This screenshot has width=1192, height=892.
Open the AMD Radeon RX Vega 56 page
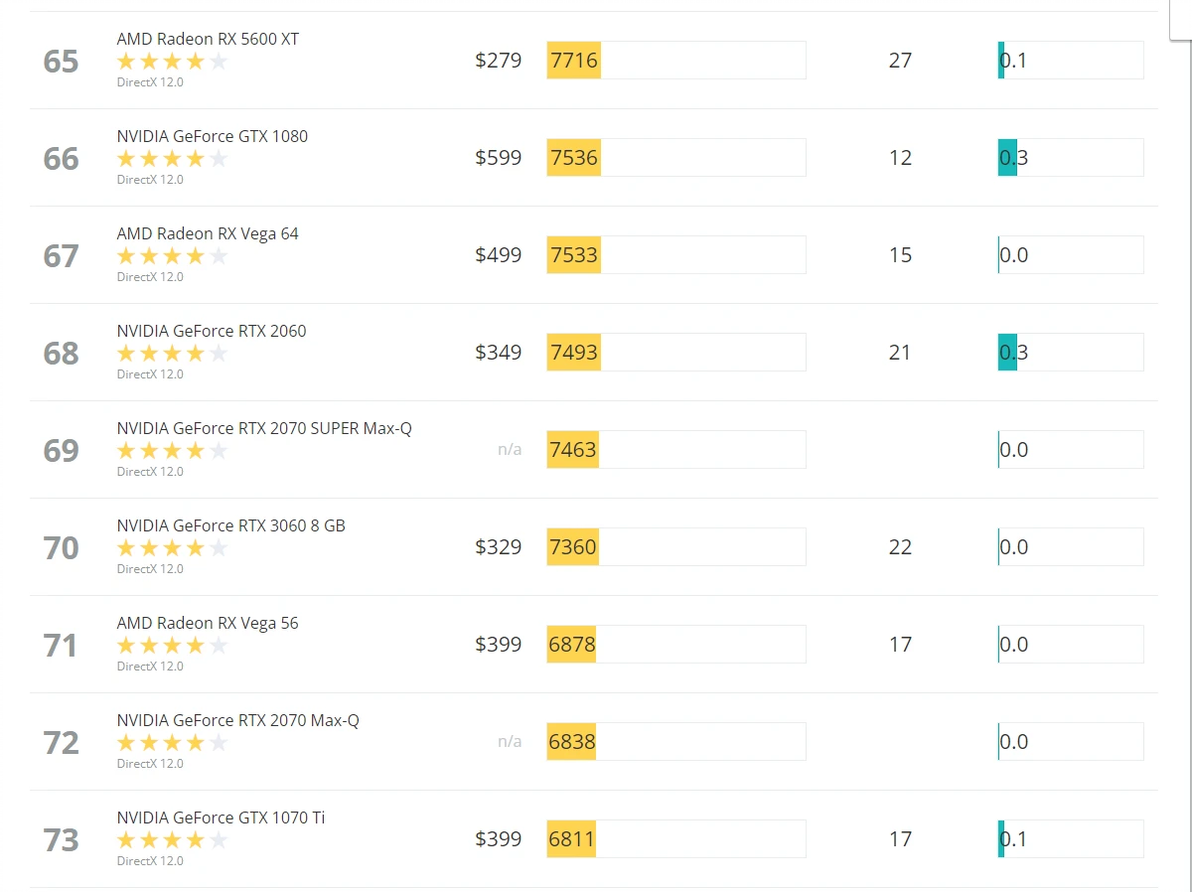tap(207, 623)
